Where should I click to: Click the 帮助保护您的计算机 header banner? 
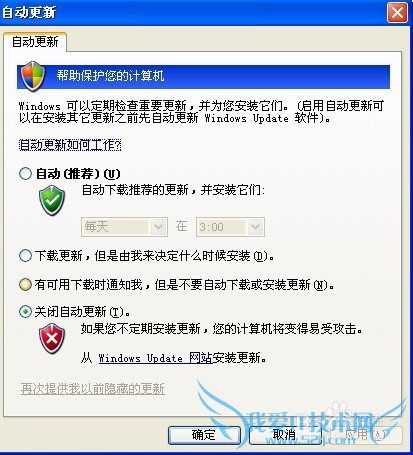click(x=203, y=76)
